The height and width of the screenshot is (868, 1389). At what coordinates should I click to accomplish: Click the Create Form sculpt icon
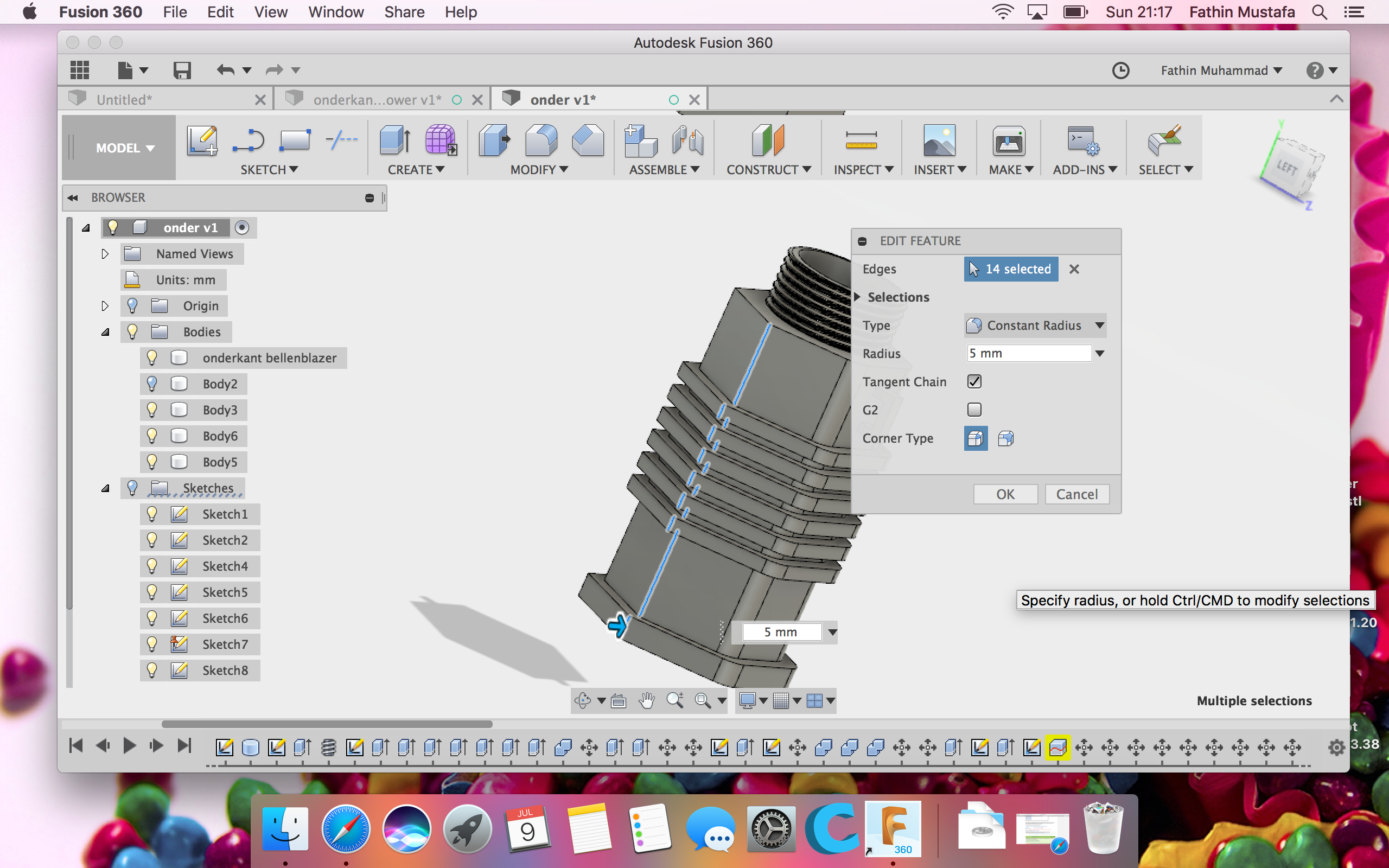[441, 141]
